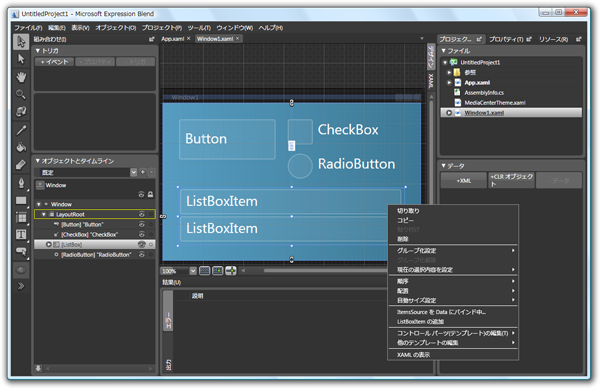
Task: Toggle visibility of all objects in Window header
Action: (x=141, y=194)
